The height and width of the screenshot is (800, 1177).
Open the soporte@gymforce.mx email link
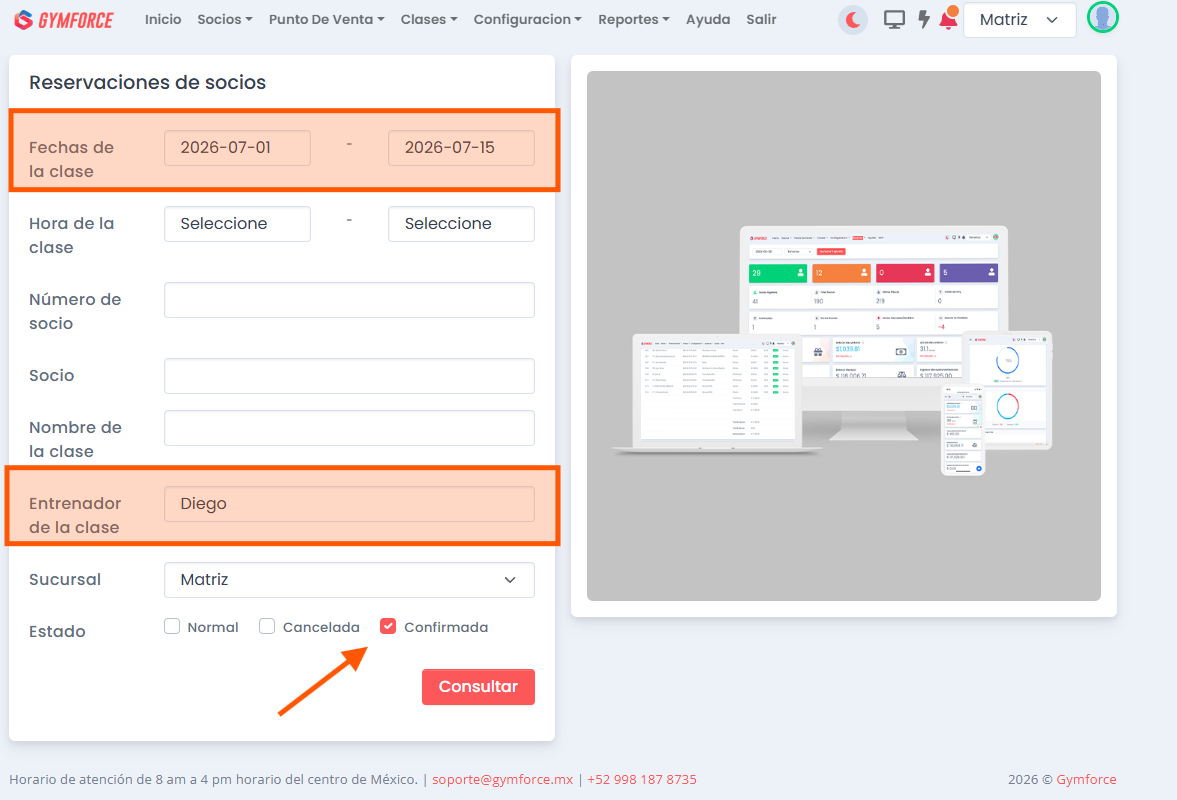502,779
